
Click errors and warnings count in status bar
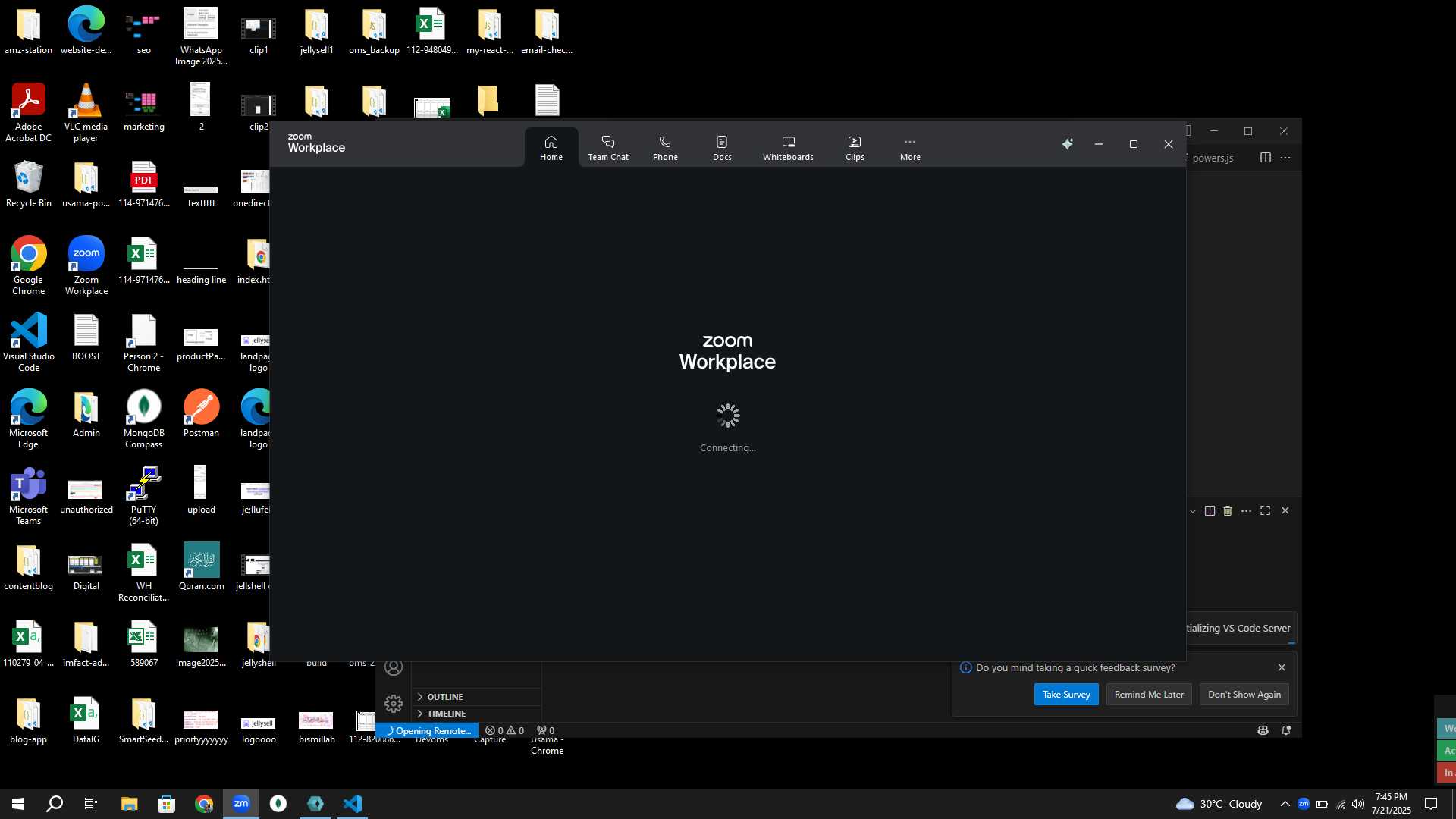(505, 731)
